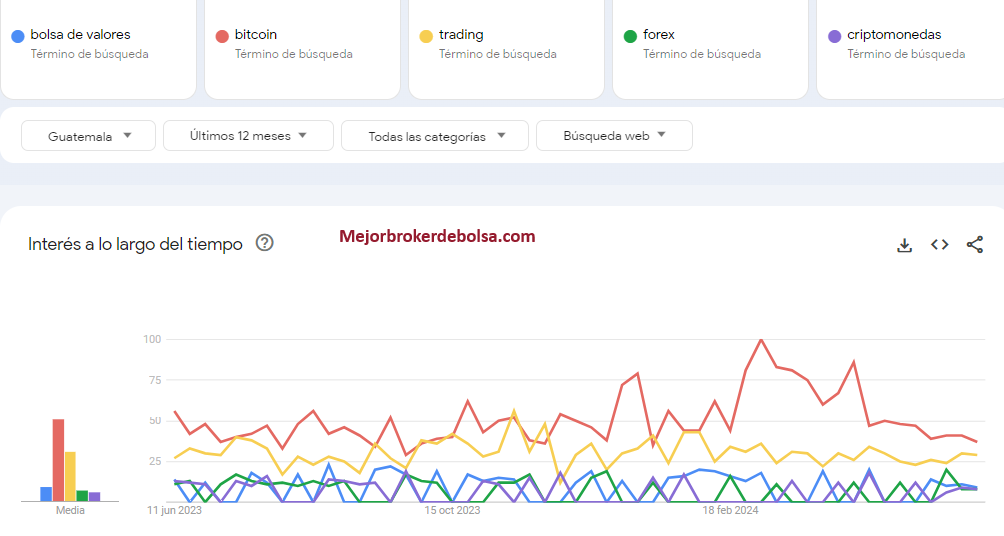
Task: Click the 75 y-axis label
Action: (x=155, y=380)
